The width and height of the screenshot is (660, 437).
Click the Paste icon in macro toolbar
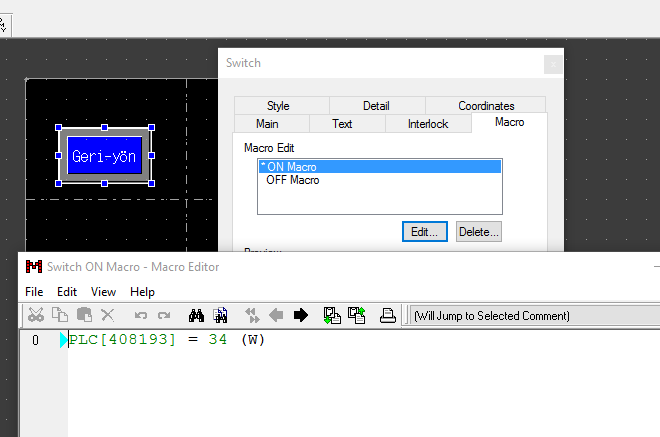tap(84, 316)
